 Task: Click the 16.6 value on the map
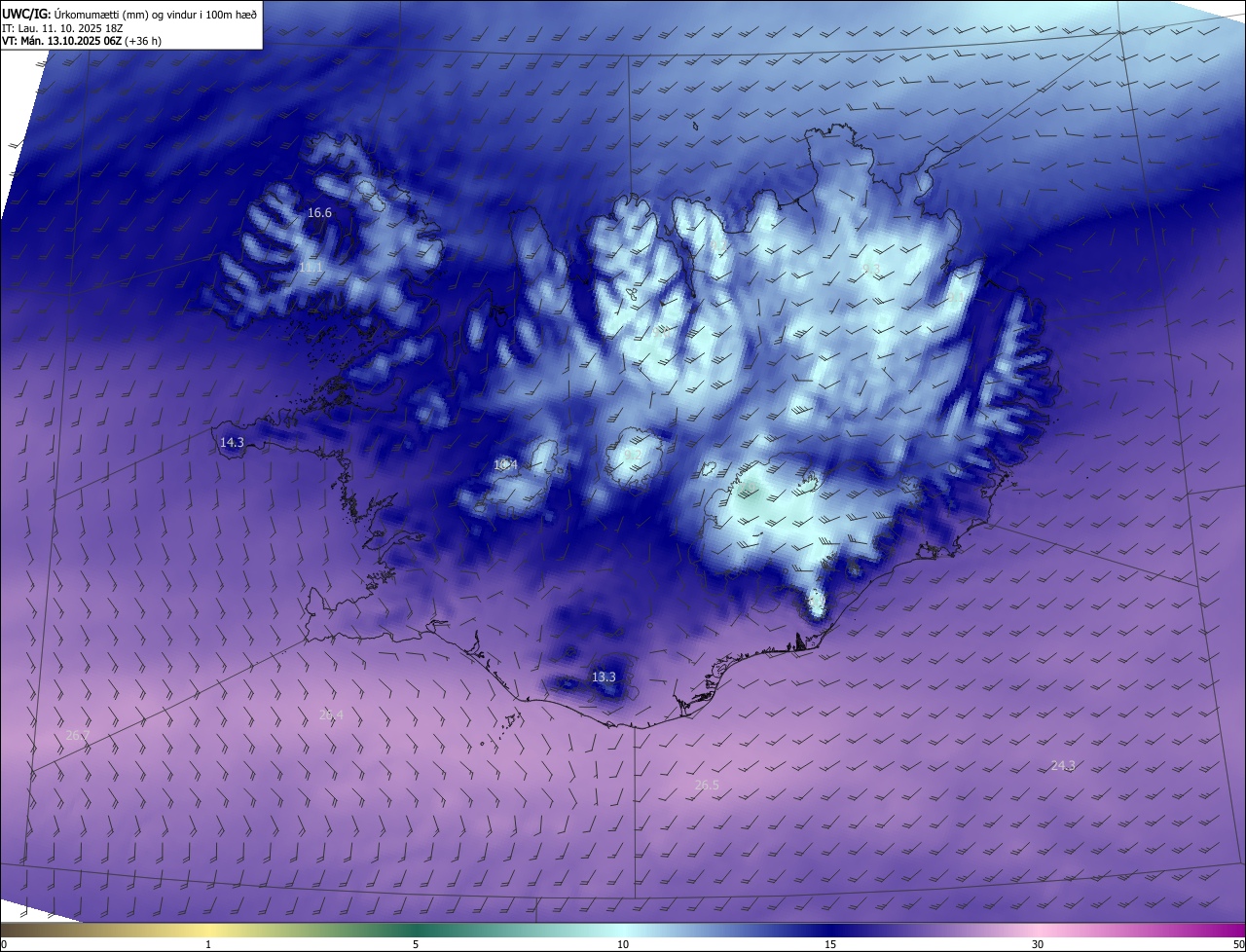tap(319, 212)
